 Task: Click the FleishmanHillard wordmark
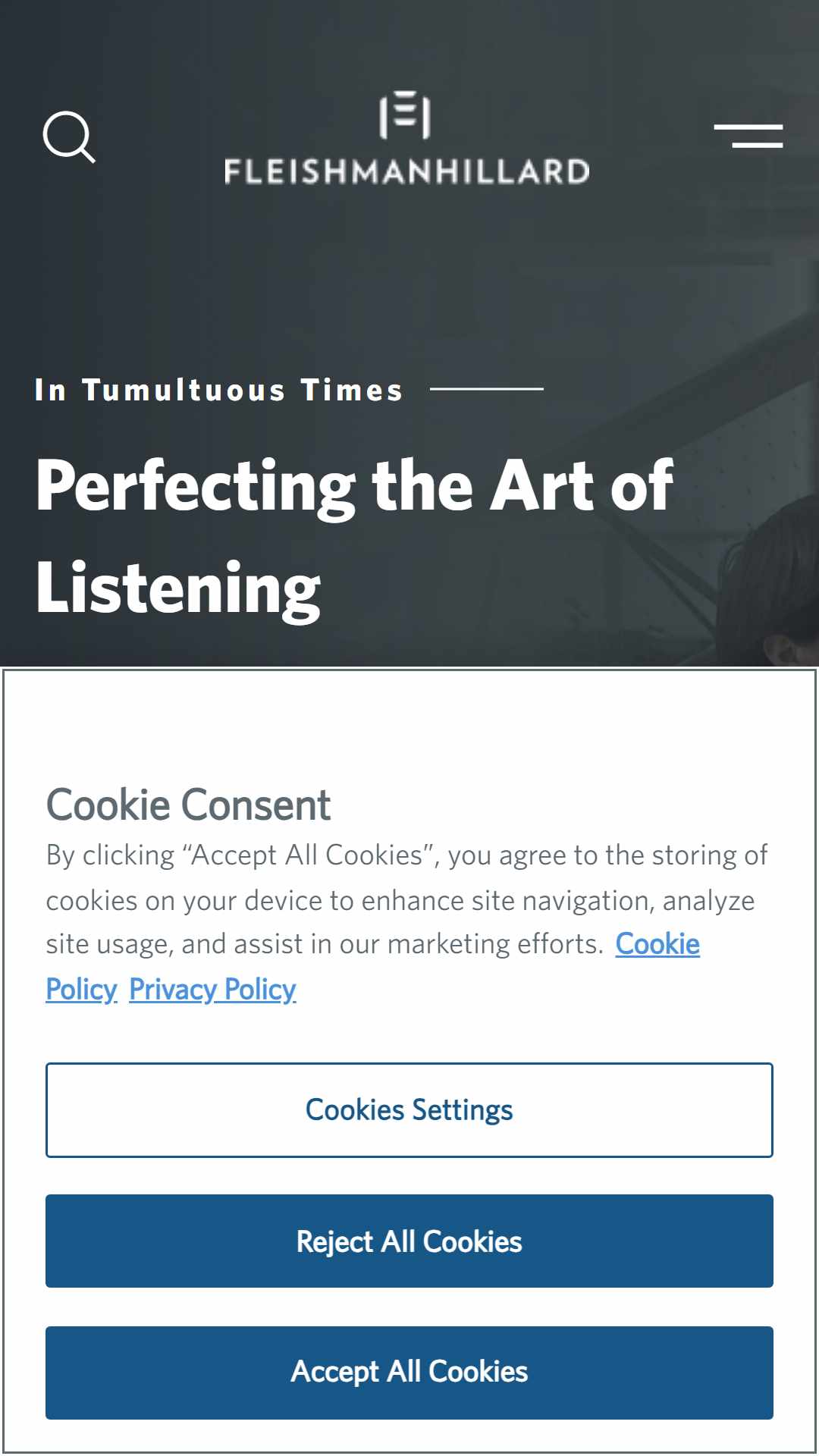tap(407, 171)
